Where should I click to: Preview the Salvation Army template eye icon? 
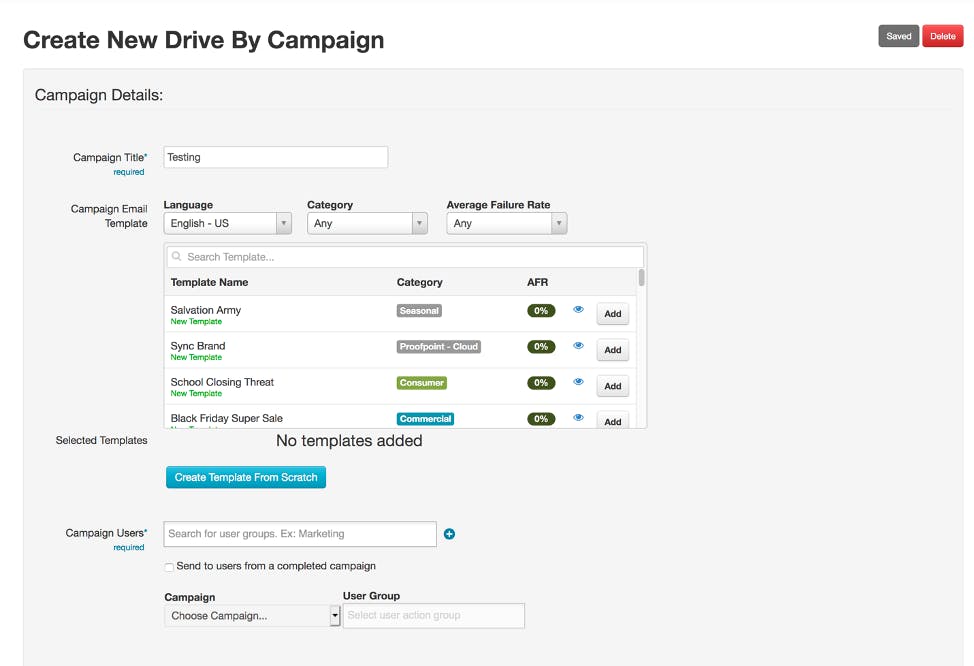pos(578,310)
